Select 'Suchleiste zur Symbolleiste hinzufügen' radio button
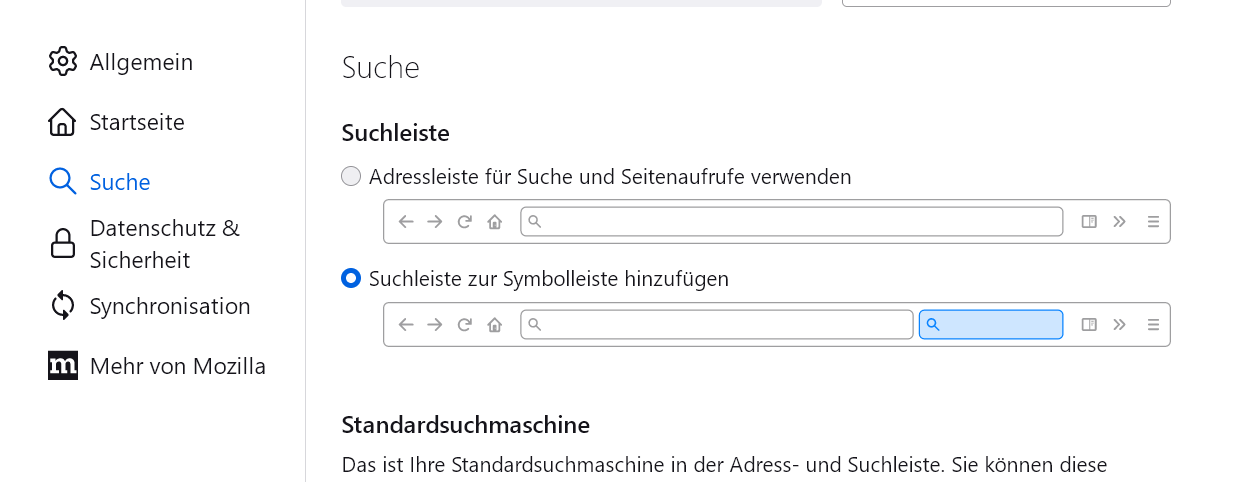The image size is (1247, 482). point(351,278)
